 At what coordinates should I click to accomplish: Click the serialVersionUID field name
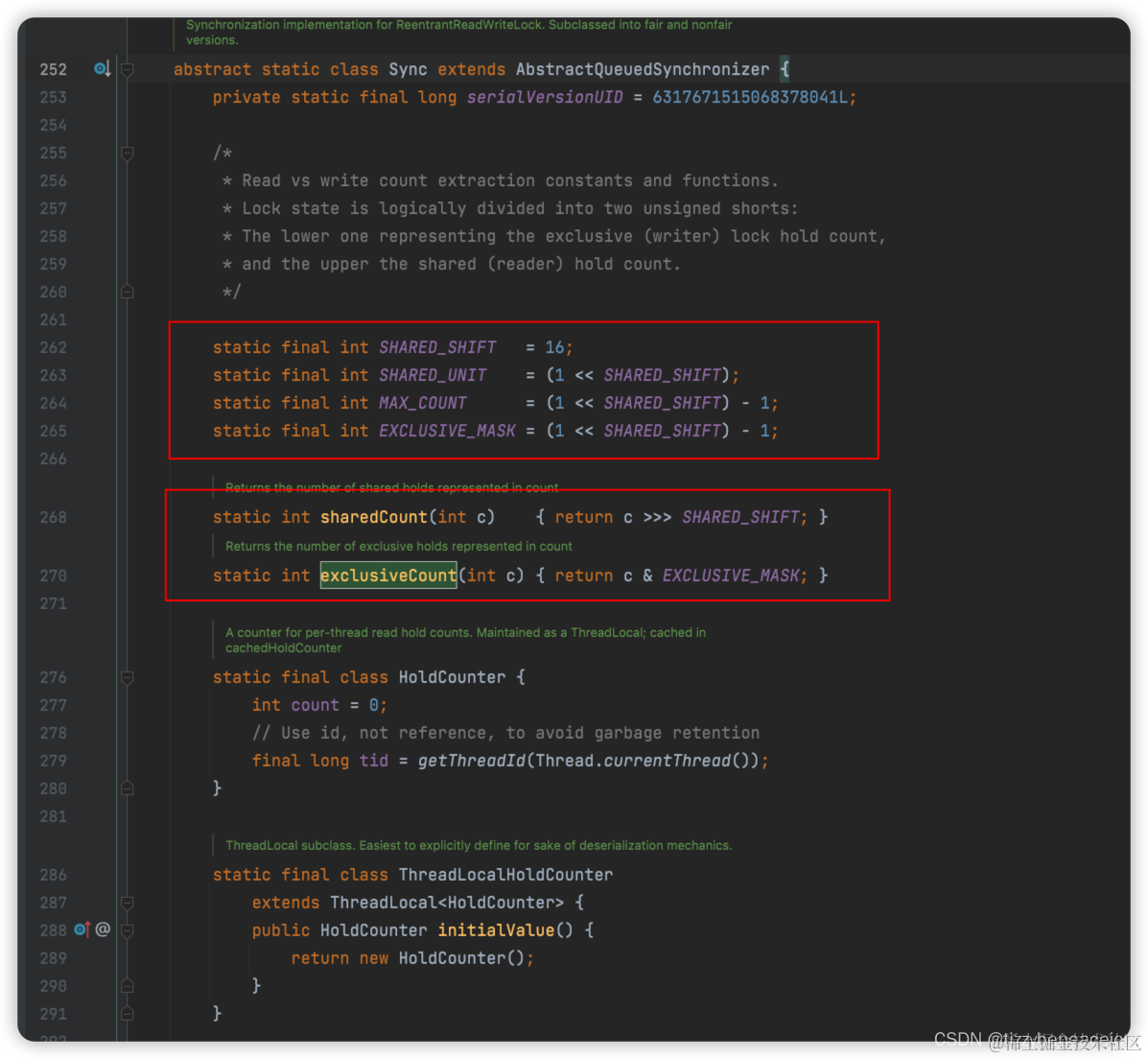click(545, 98)
